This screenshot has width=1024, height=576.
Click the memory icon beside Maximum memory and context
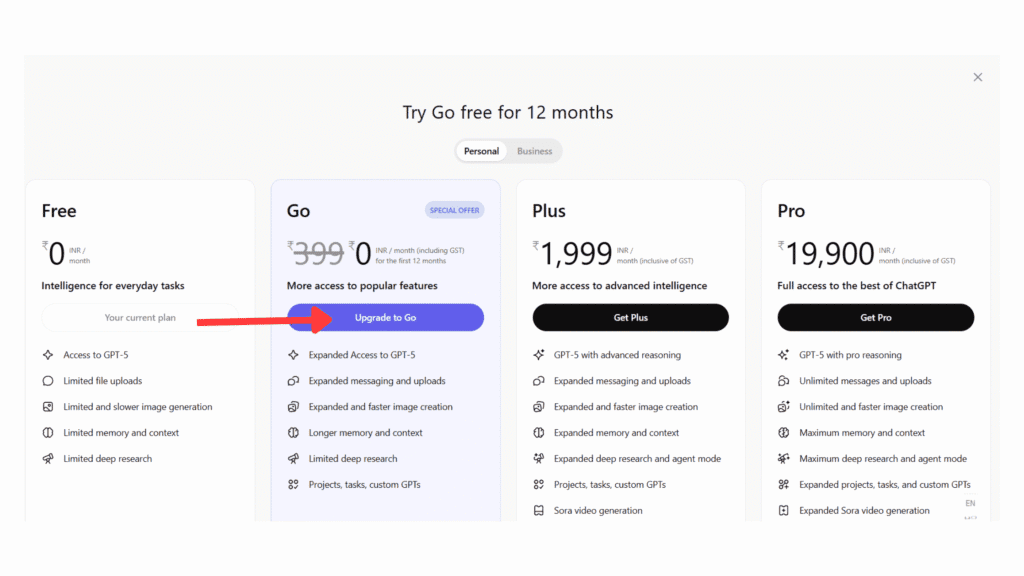pyautogui.click(x=784, y=433)
